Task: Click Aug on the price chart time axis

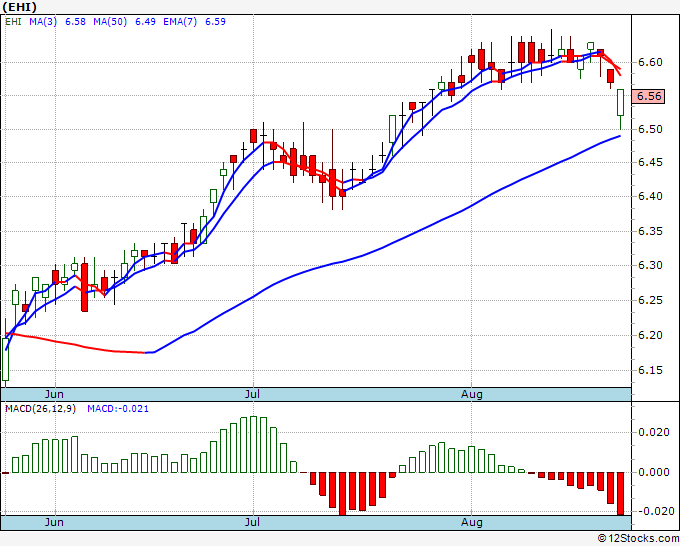Action: point(471,394)
